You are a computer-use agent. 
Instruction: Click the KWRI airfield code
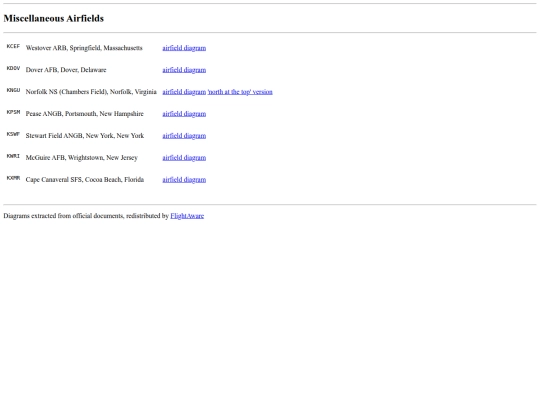coord(13,156)
